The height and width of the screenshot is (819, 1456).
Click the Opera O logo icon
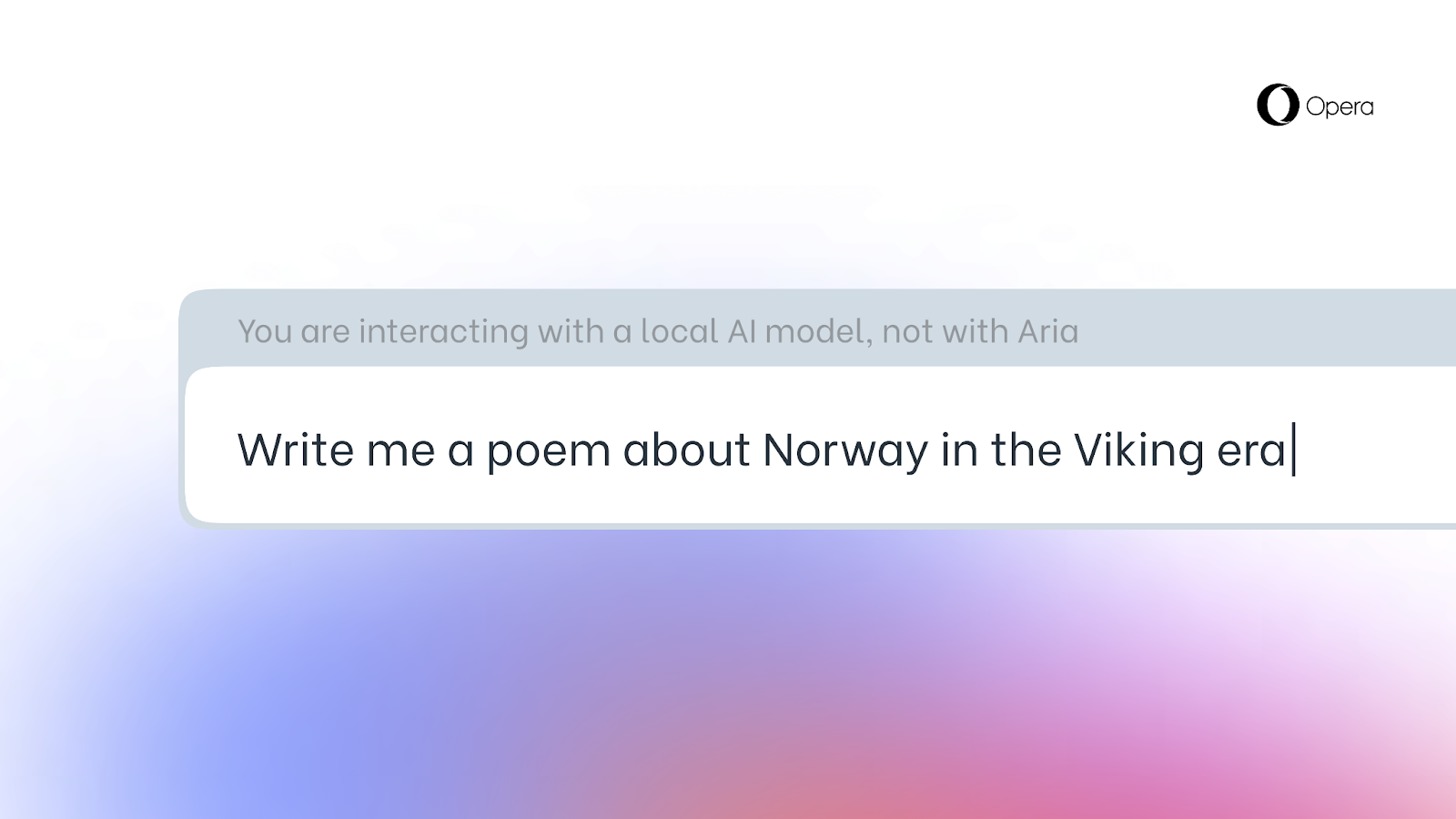click(1277, 106)
